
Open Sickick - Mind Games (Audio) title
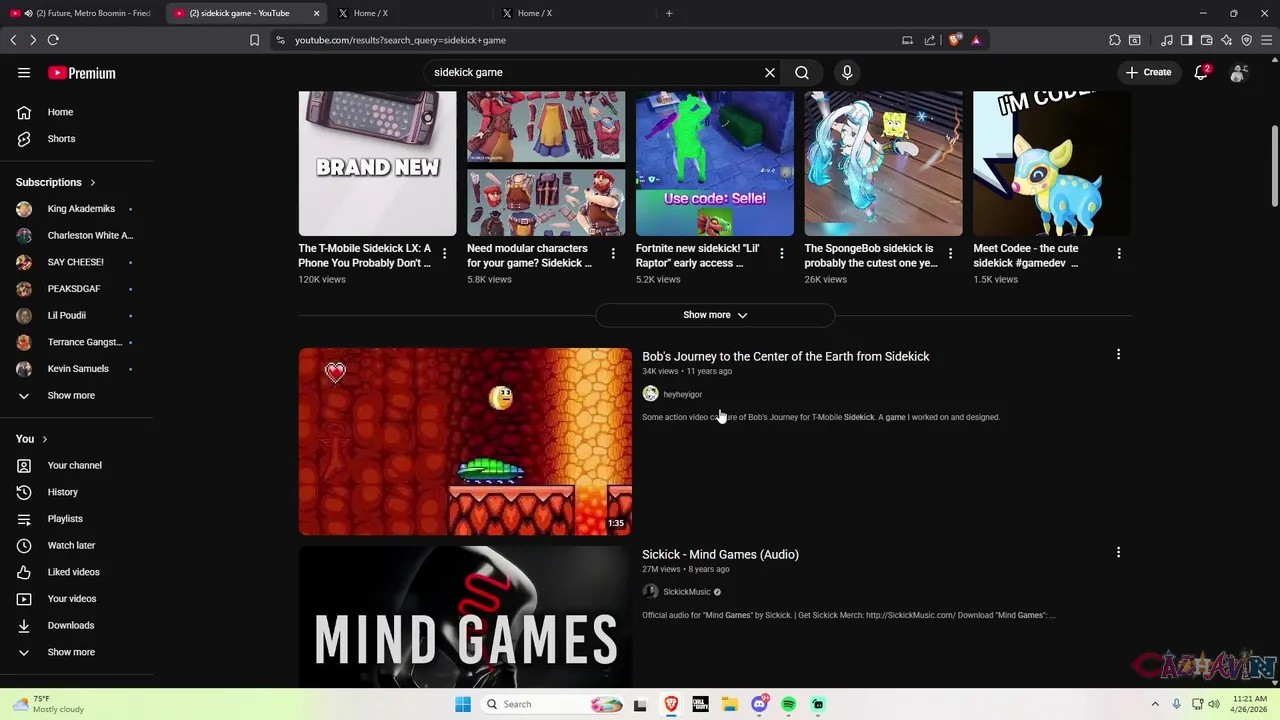coord(720,555)
